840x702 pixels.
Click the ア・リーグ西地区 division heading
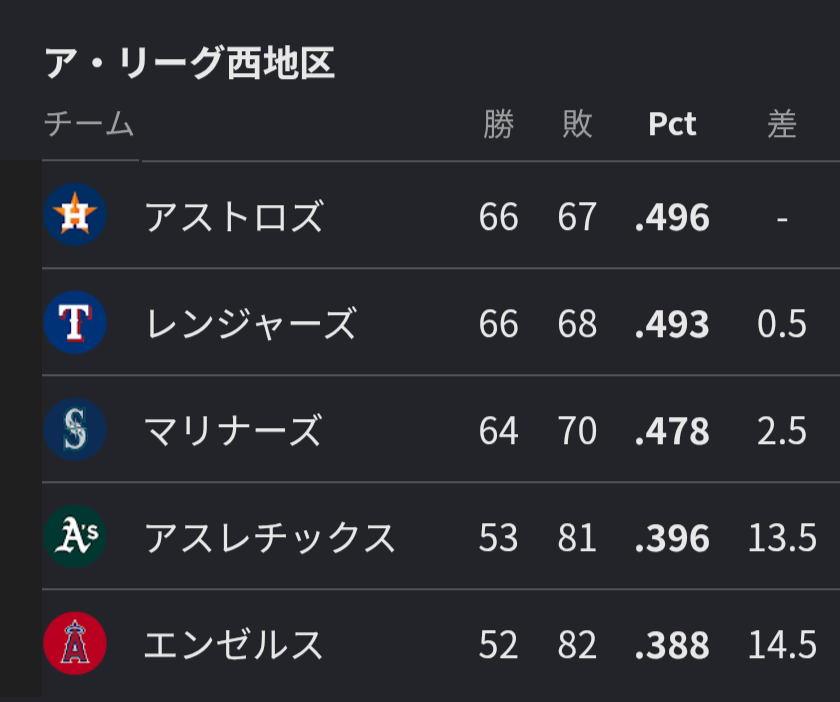(x=190, y=63)
